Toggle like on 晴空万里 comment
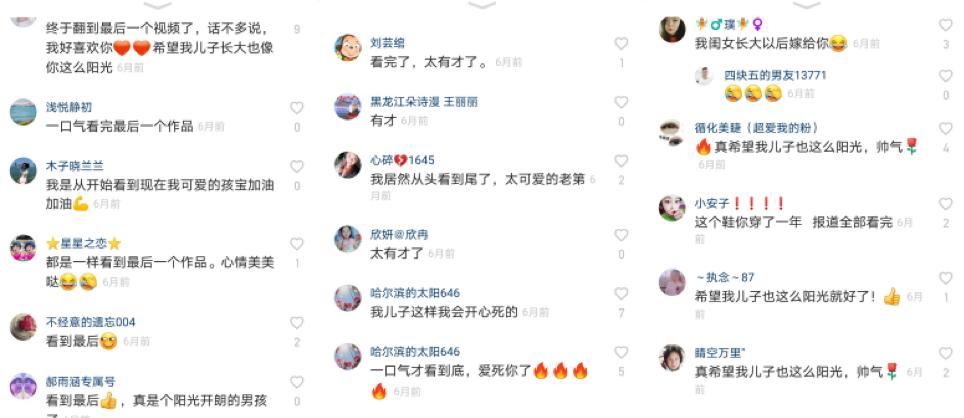 [x=946, y=353]
